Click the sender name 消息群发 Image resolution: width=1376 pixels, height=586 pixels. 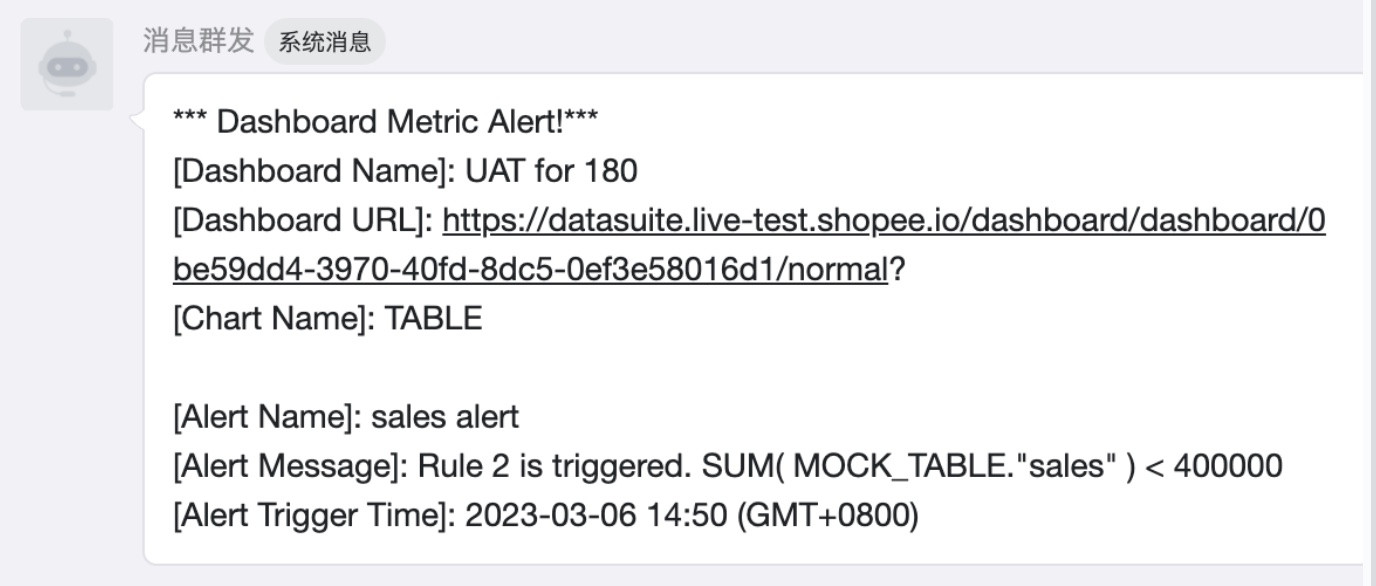coord(199,41)
